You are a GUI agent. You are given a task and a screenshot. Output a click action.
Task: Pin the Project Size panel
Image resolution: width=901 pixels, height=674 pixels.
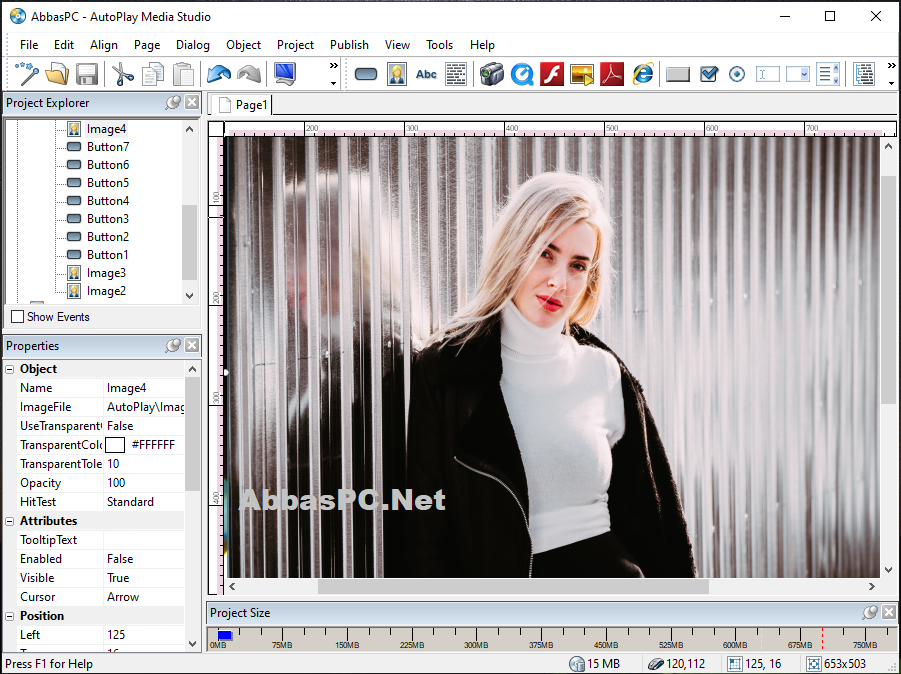[870, 613]
